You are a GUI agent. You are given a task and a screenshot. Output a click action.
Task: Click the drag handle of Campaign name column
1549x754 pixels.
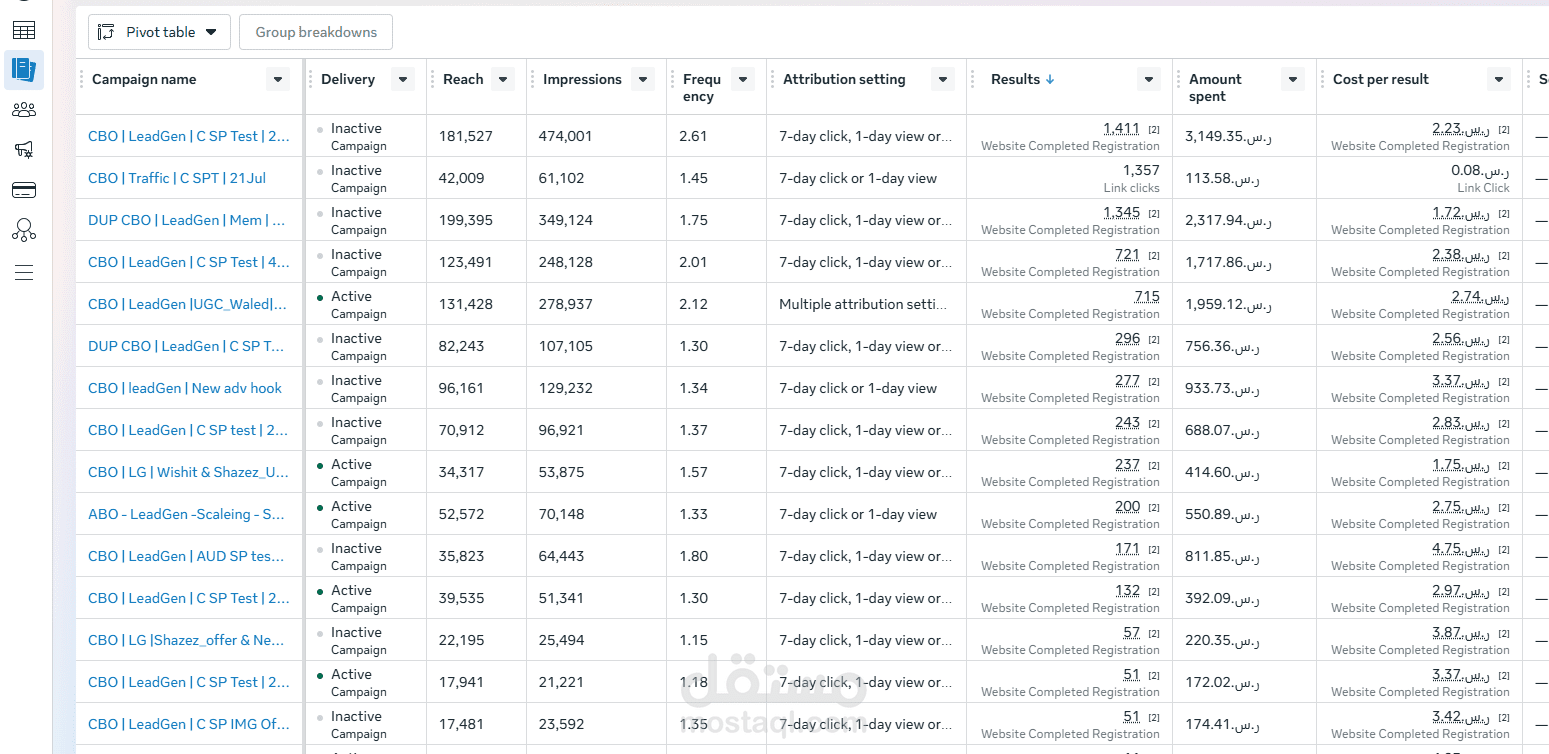click(82, 80)
